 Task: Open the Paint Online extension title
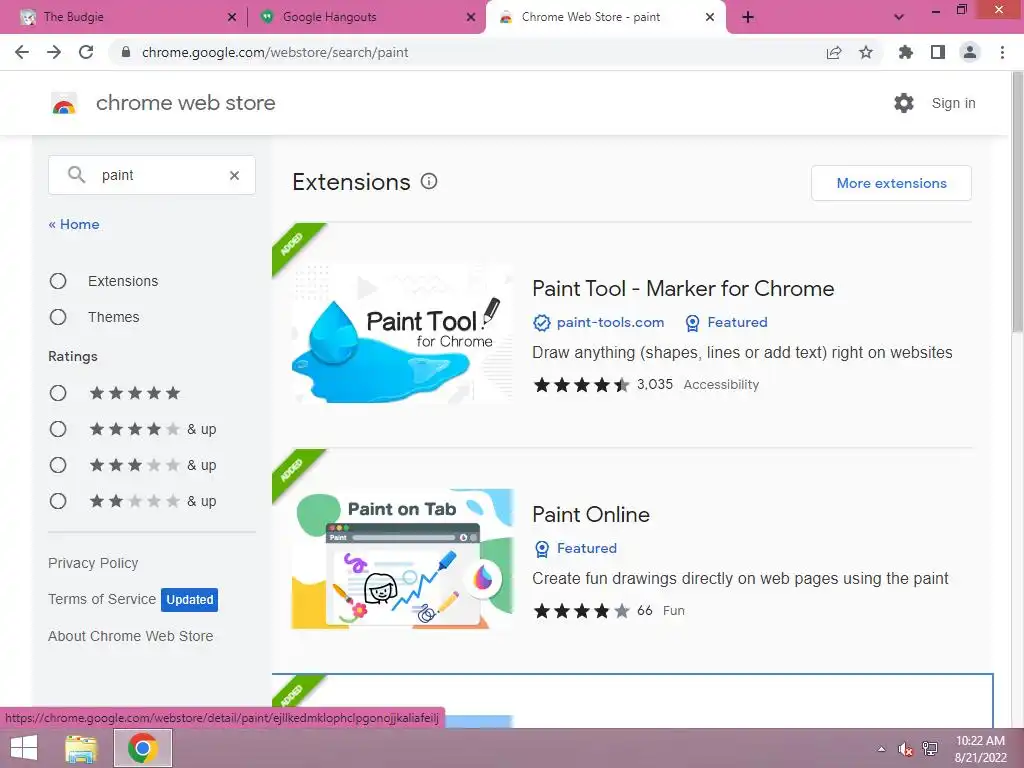click(591, 515)
